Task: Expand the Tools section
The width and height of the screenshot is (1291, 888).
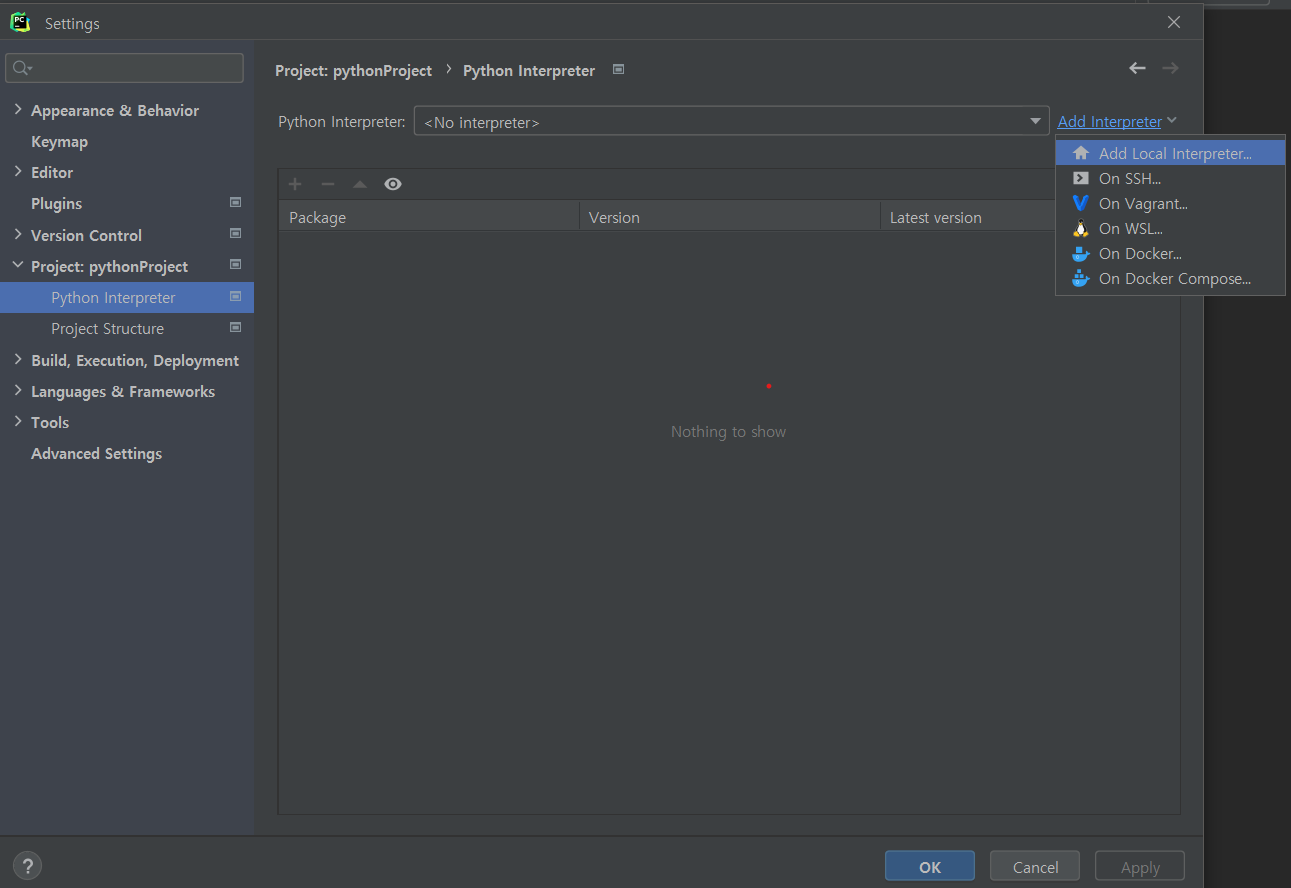Action: tap(18, 421)
